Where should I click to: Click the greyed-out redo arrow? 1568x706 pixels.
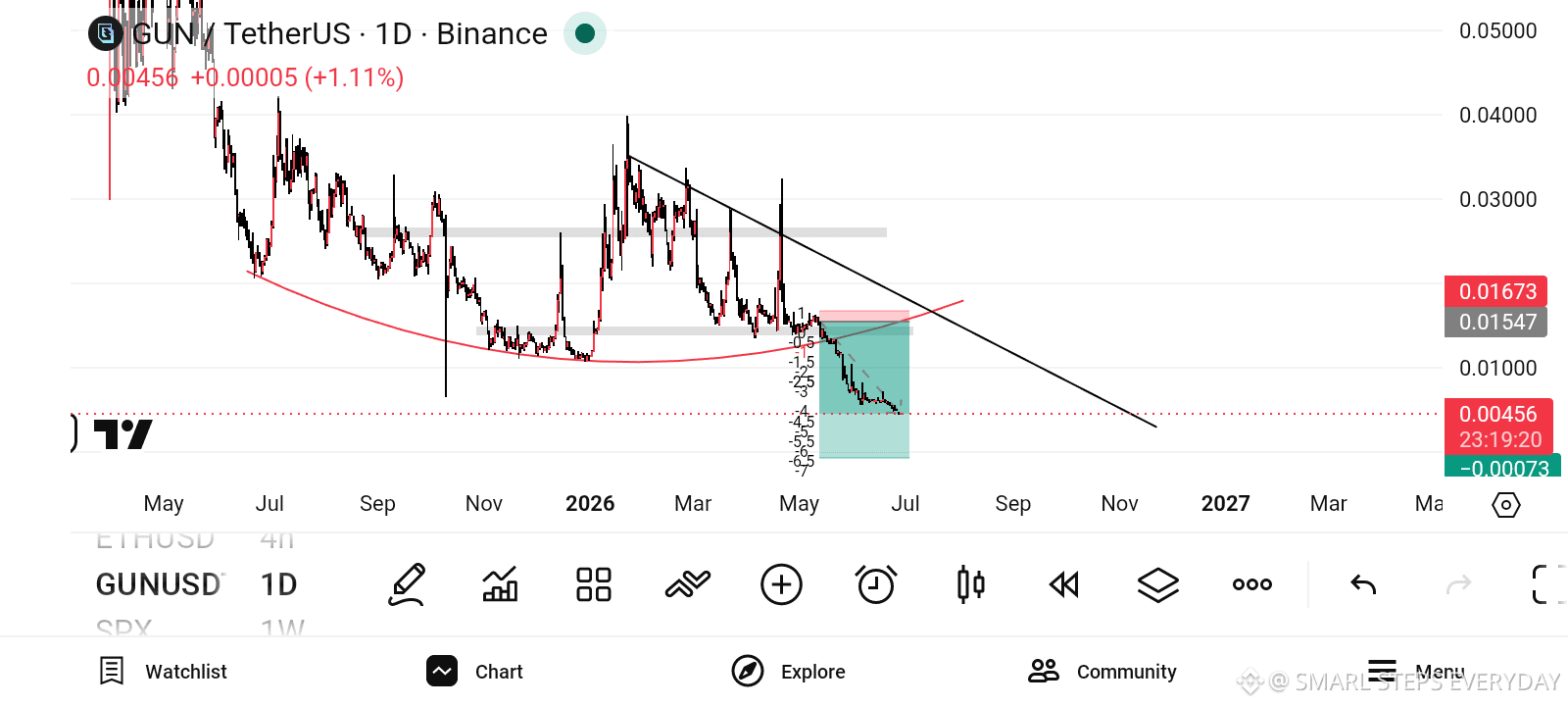tap(1458, 584)
